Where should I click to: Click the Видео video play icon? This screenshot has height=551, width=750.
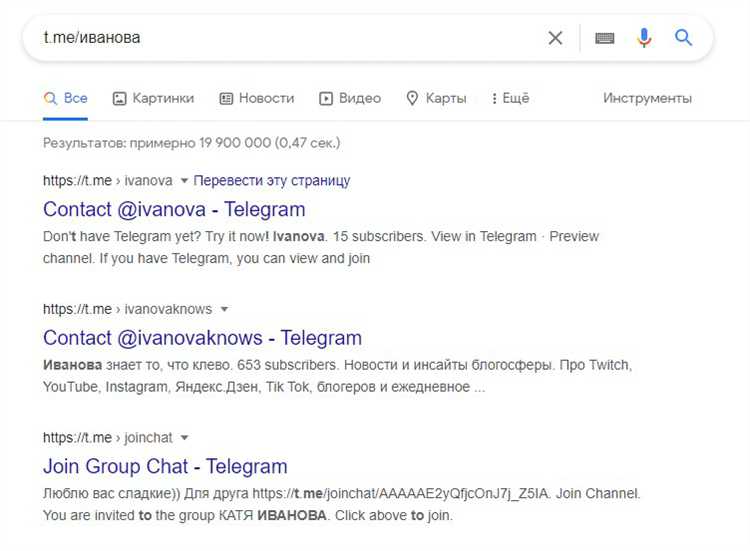326,98
